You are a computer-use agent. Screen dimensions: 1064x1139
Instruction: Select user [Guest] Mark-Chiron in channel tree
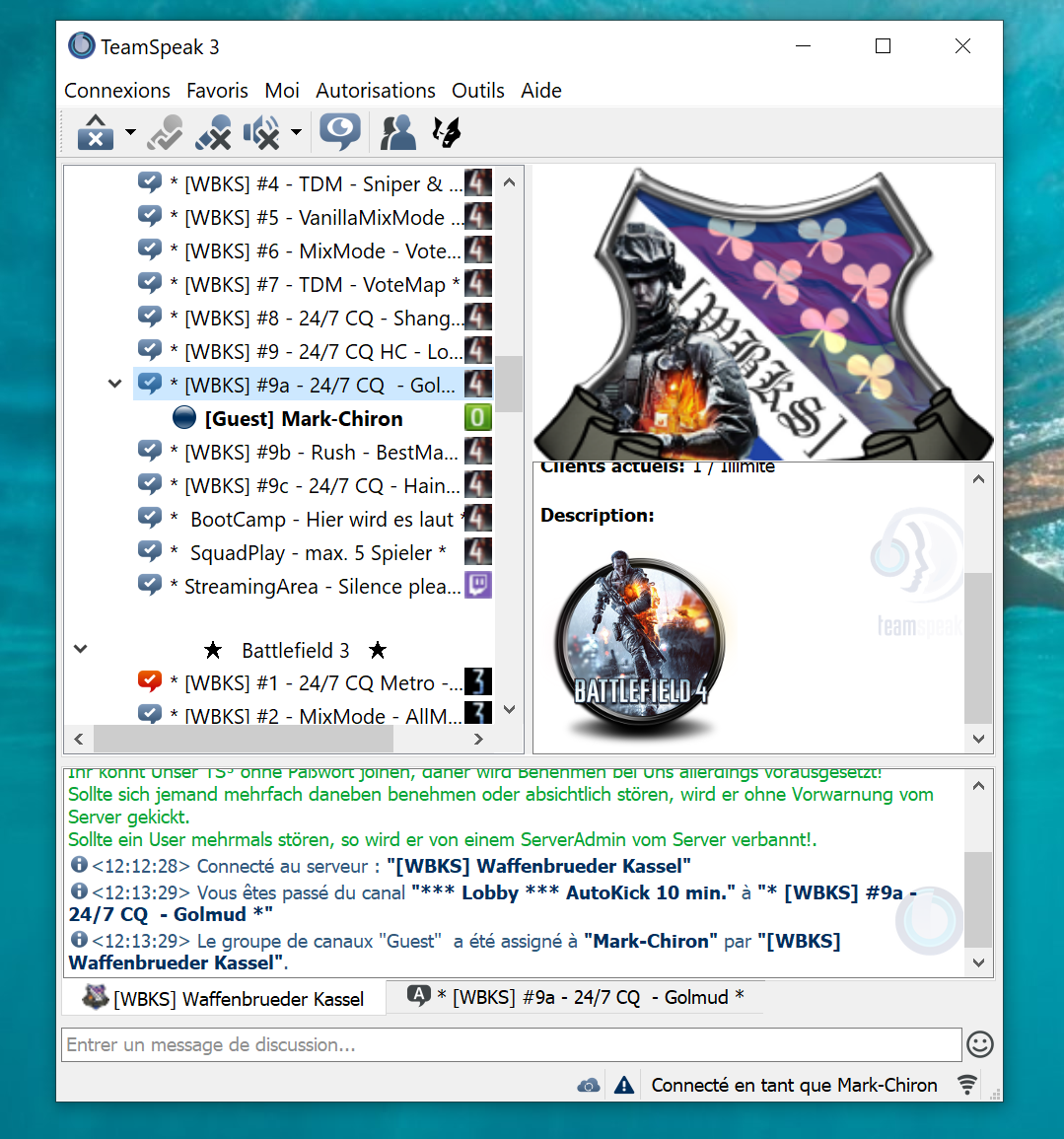304,419
